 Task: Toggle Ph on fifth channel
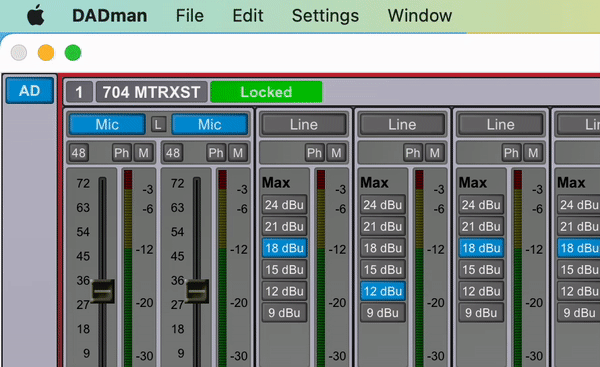point(511,153)
